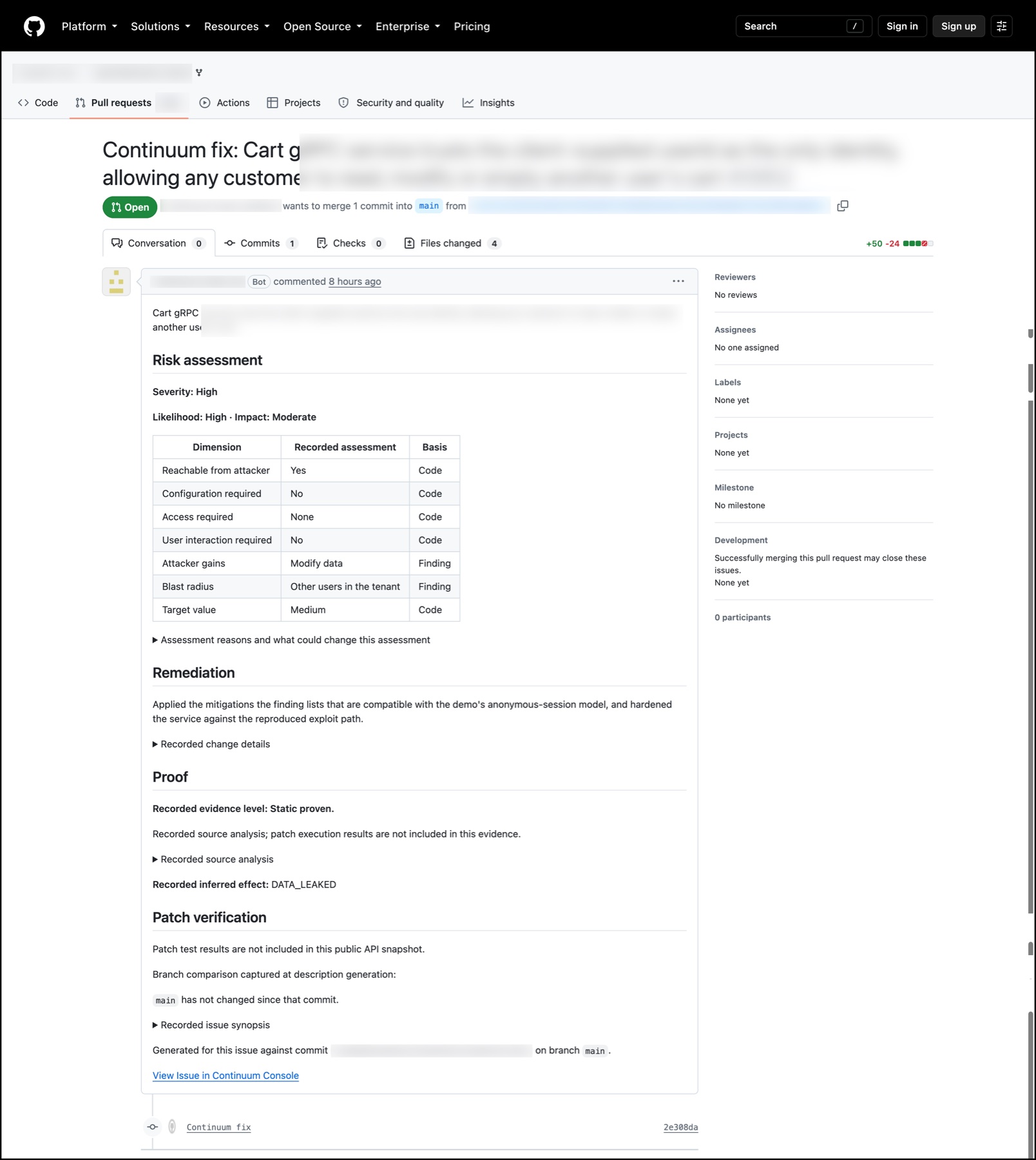This screenshot has height=1160, width=1036.
Task: Click the Bot label badge
Action: [259, 282]
